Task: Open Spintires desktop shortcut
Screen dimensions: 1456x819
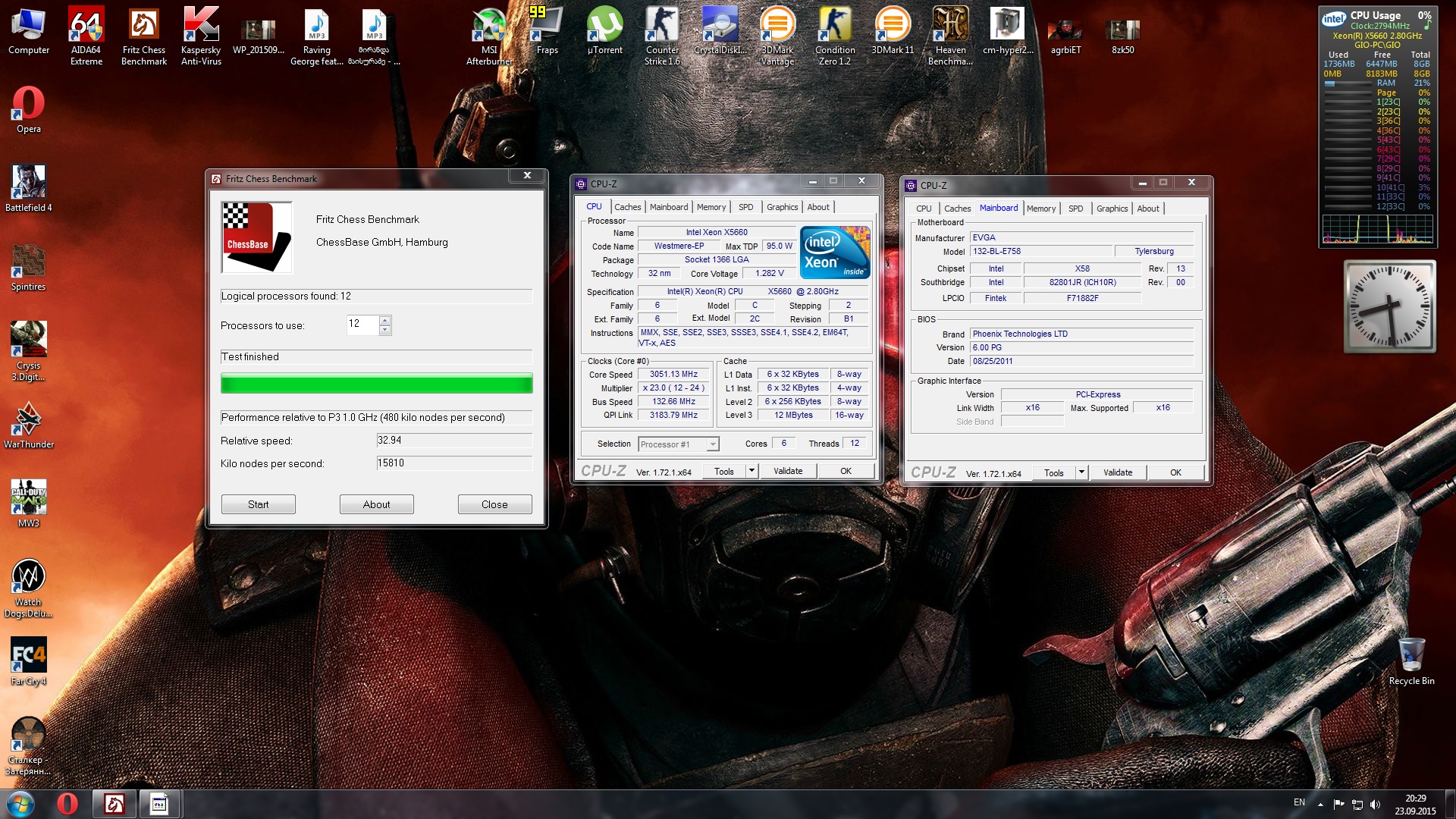Action: 29,268
